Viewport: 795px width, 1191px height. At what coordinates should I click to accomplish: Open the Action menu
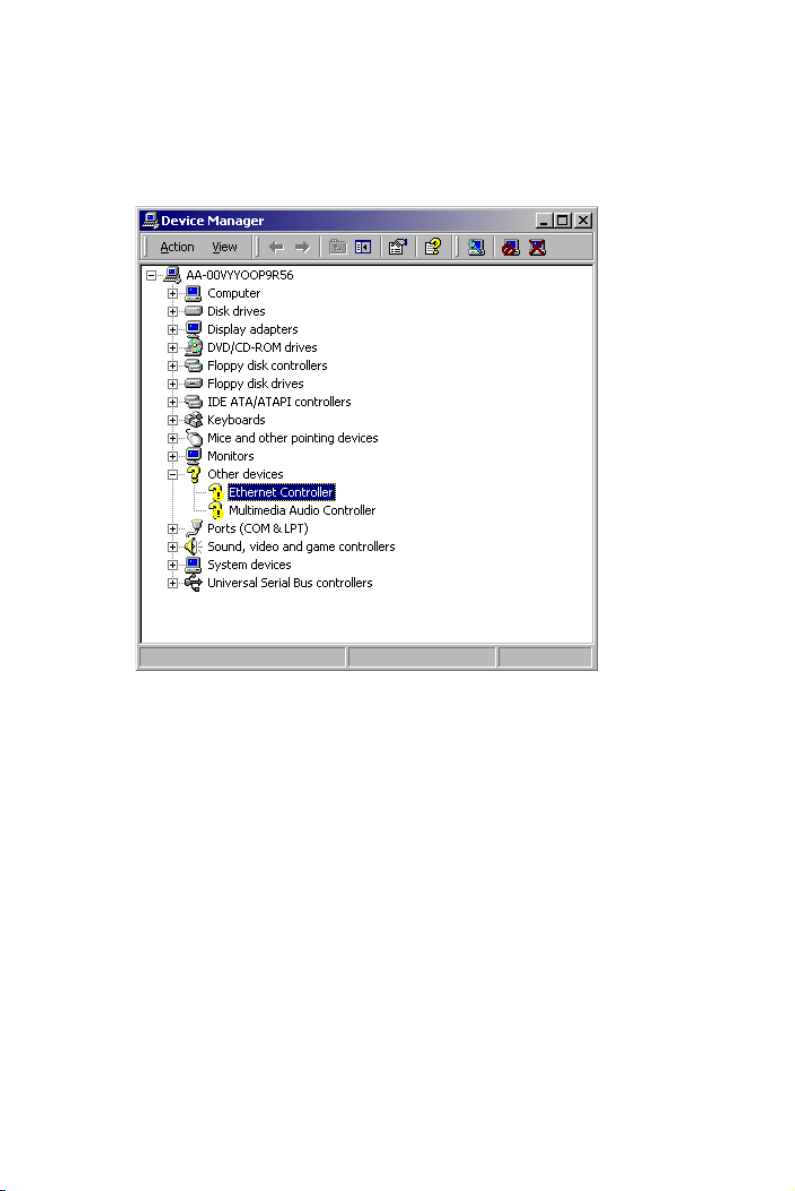point(177,247)
